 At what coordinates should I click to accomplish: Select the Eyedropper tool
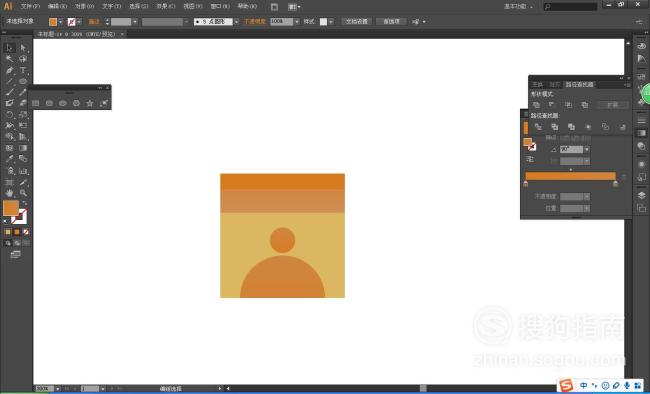tap(9, 159)
